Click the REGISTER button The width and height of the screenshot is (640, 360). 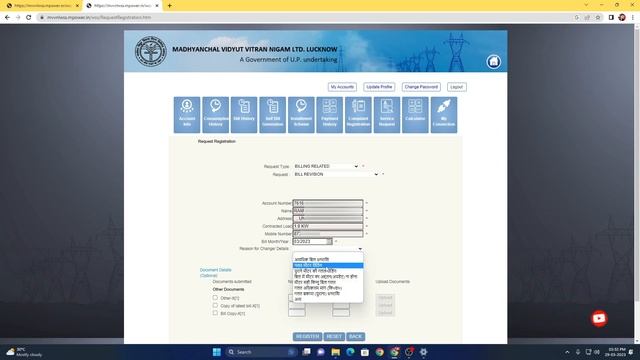click(307, 336)
